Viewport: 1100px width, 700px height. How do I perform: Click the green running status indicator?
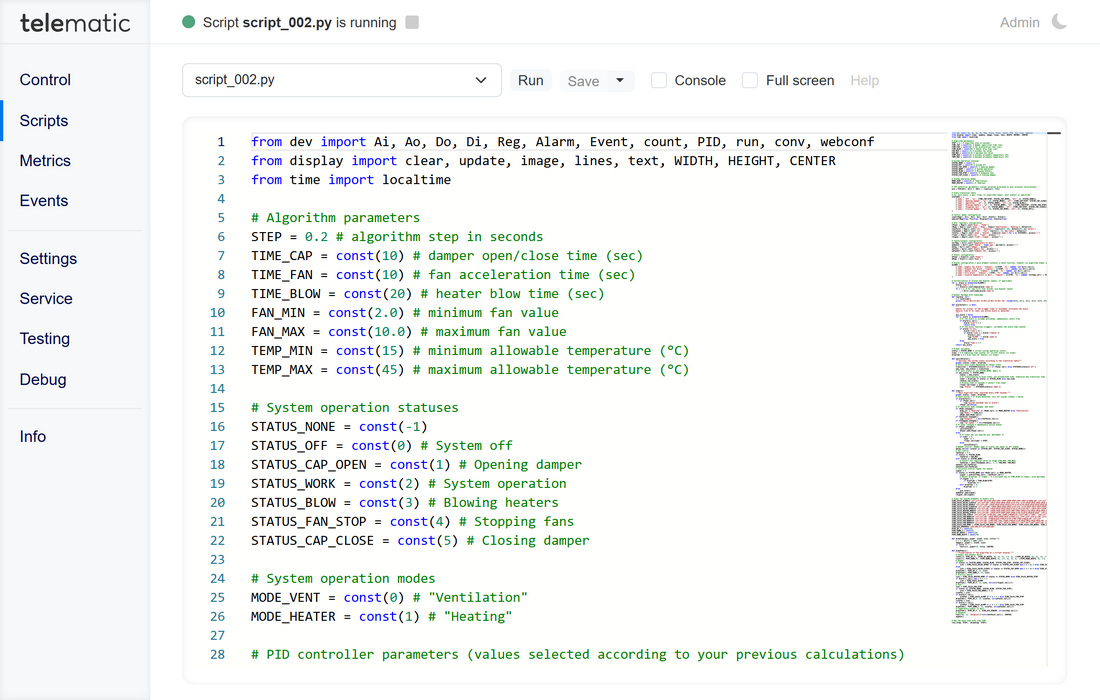coord(189,23)
